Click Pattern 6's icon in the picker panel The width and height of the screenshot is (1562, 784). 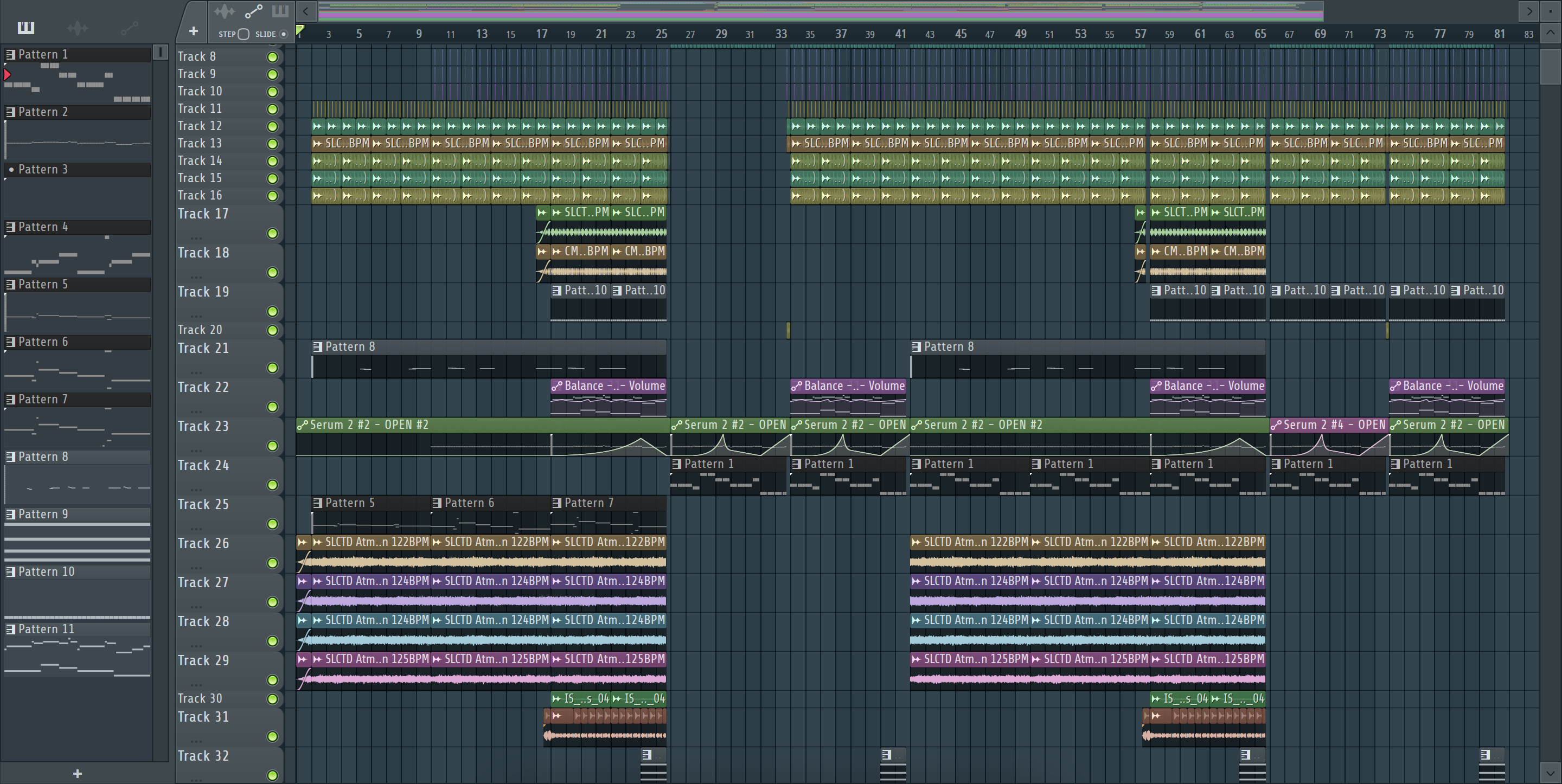coord(10,342)
